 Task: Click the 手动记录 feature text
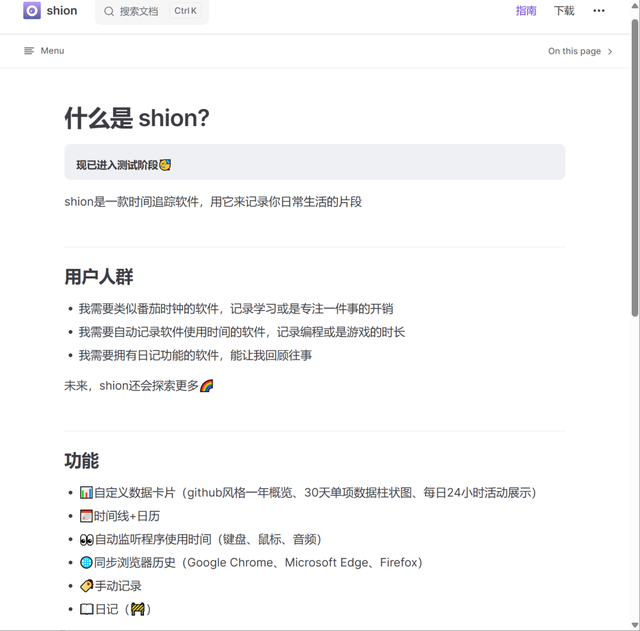click(118, 586)
